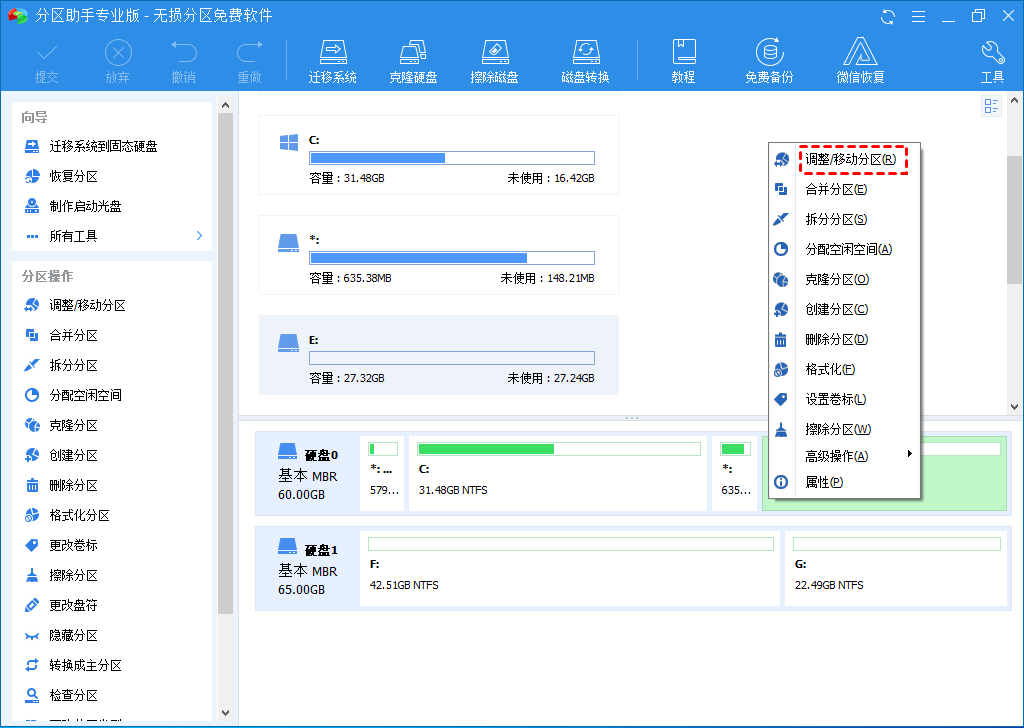This screenshot has width=1024, height=728.
Task: Click the 硬盘1 disk header
Action: coord(307,569)
